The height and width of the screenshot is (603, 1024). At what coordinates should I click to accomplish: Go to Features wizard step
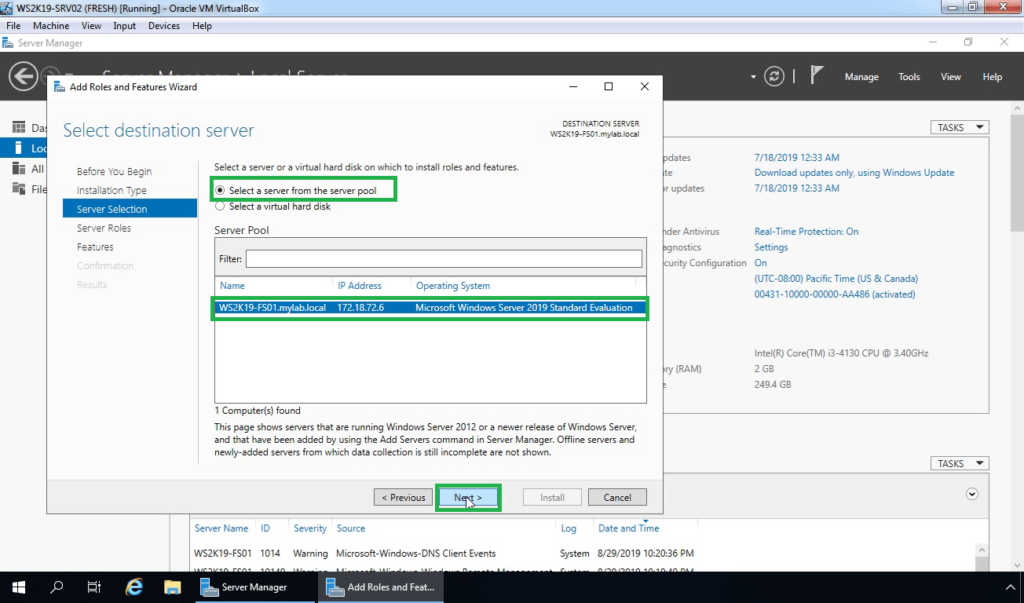point(95,247)
